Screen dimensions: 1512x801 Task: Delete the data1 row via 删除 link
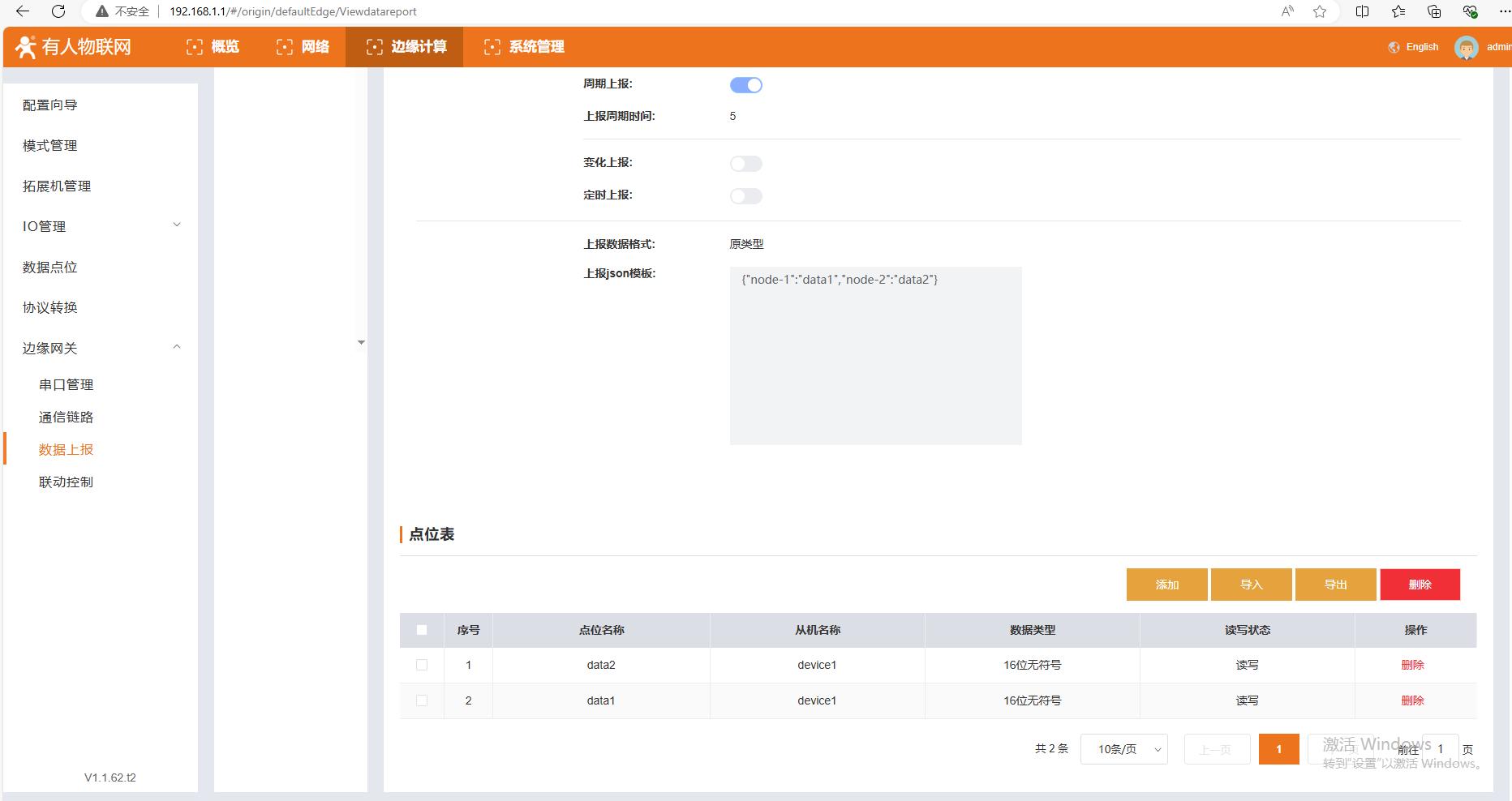[x=1412, y=700]
